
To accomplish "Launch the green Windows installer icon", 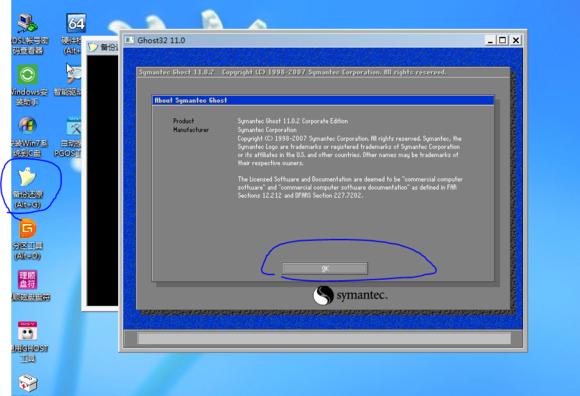I will point(28,75).
